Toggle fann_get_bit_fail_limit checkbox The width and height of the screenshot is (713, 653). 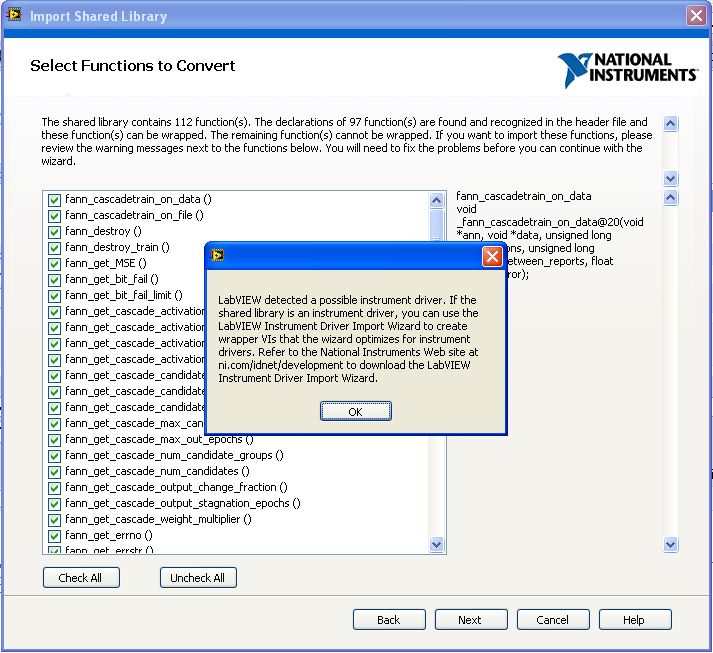[x=54, y=296]
